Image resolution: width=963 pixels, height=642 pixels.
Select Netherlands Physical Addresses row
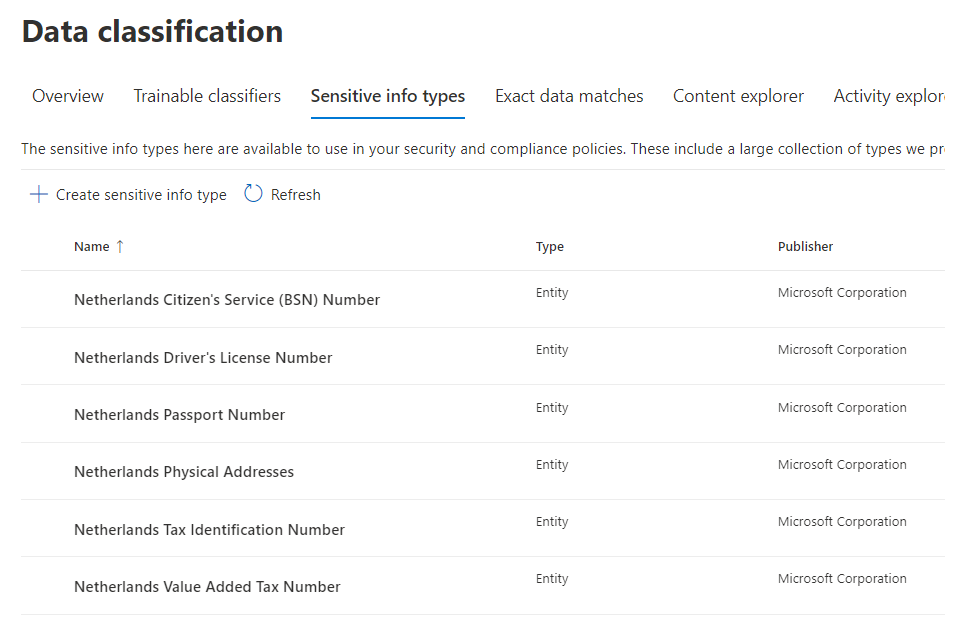click(x=184, y=472)
